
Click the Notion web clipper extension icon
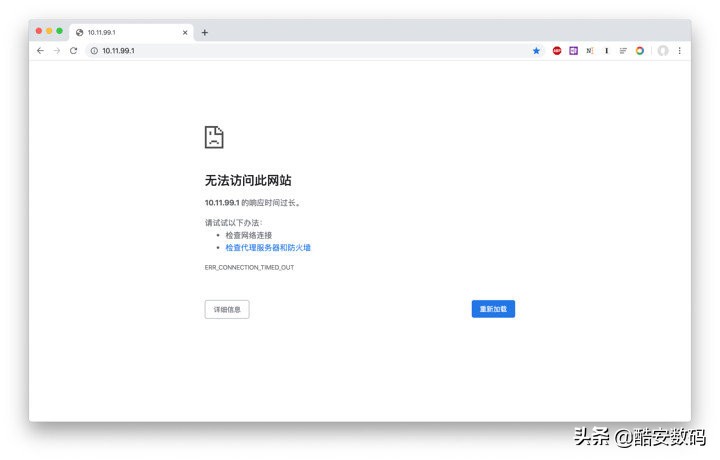click(x=590, y=50)
